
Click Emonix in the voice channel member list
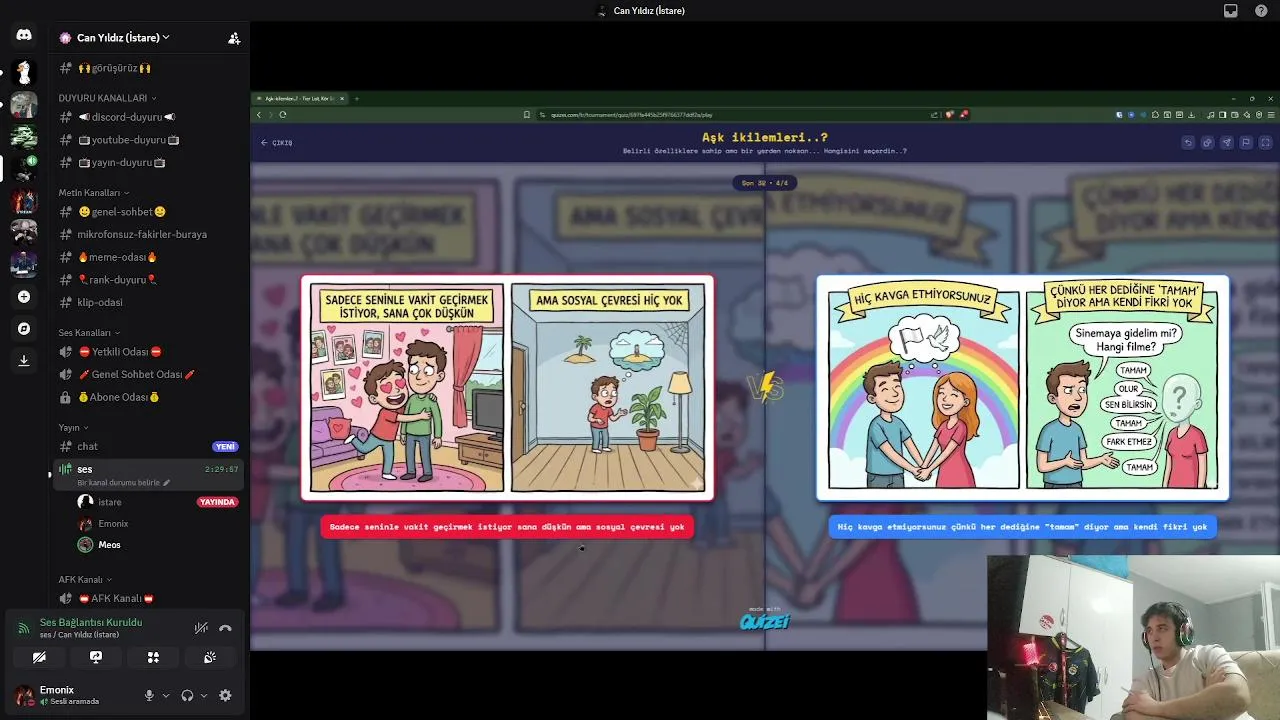tap(158, 524)
